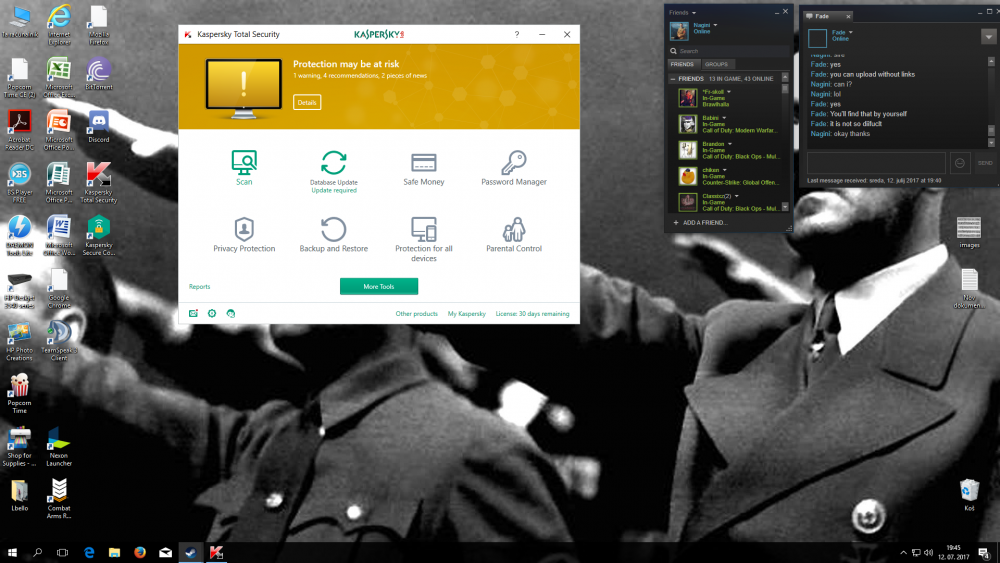Open Parental Control
The width and height of the screenshot is (1000, 563).
point(514,231)
